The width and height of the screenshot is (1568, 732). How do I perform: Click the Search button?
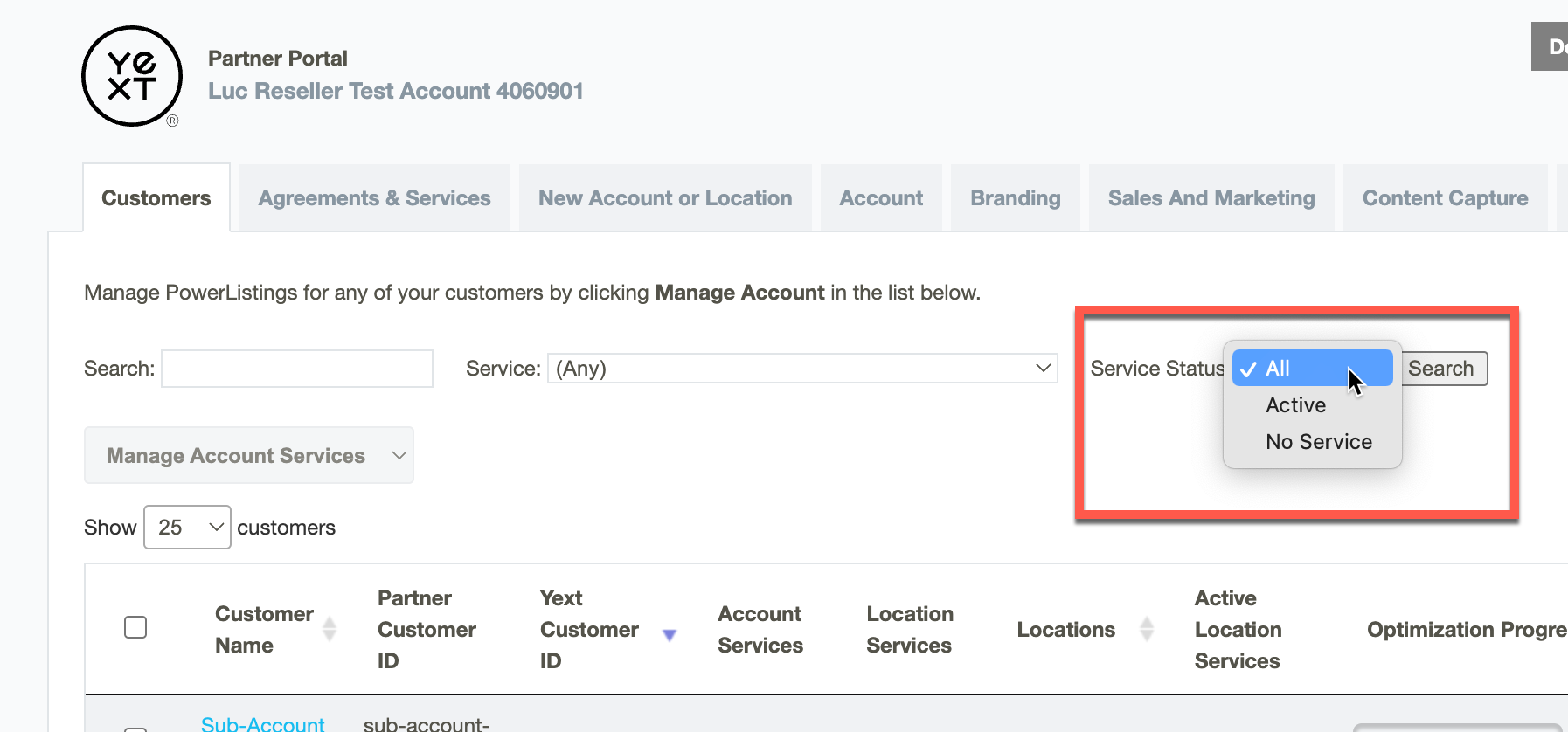[1442, 369]
